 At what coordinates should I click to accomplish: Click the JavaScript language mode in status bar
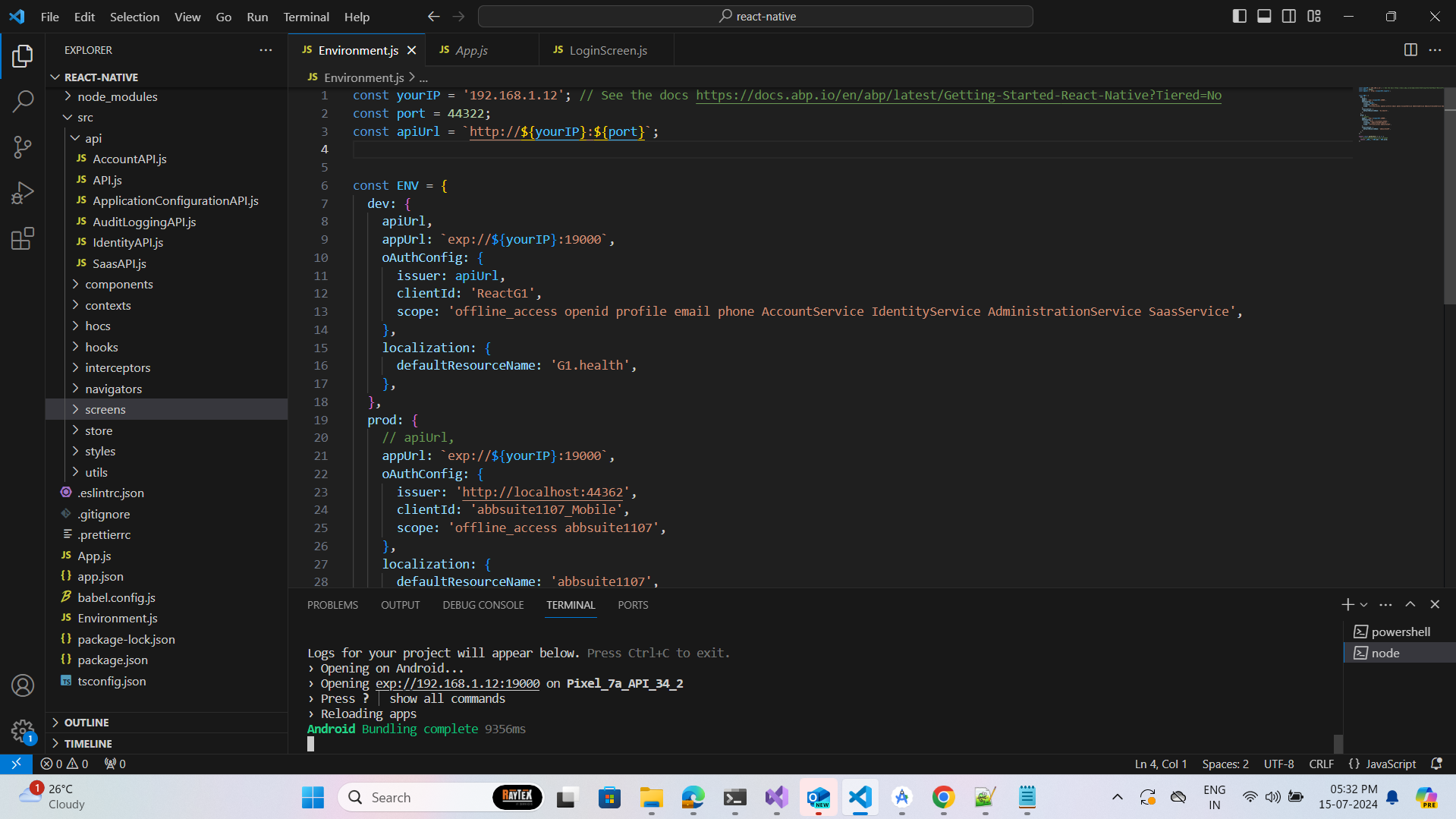click(1390, 764)
